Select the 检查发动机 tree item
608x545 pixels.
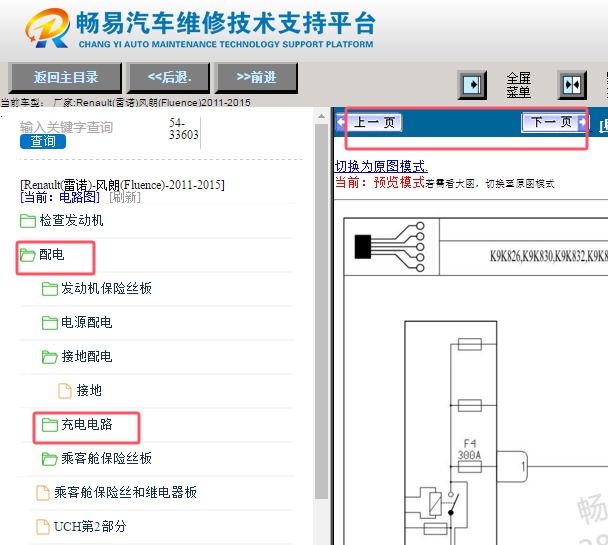point(71,221)
